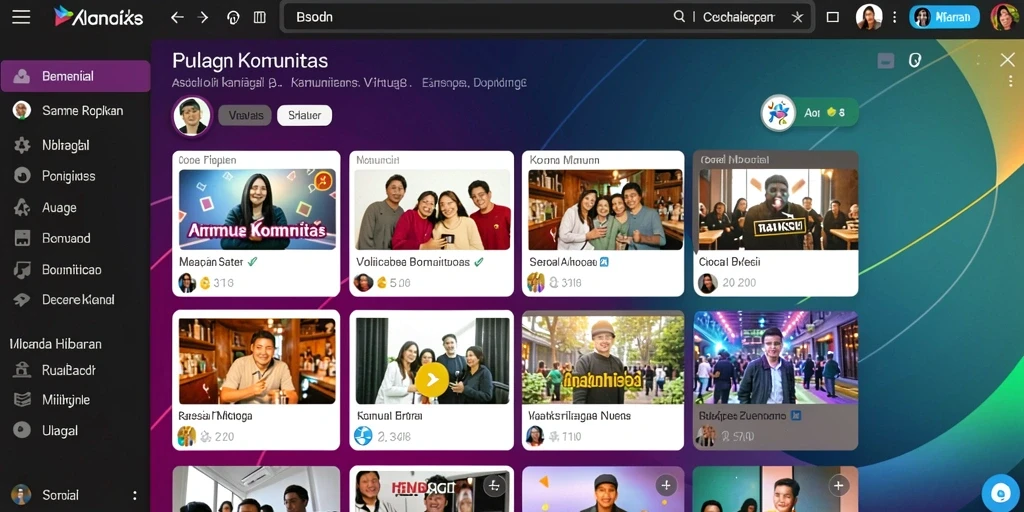Open the first profile avatar in the top bar

coord(869,17)
